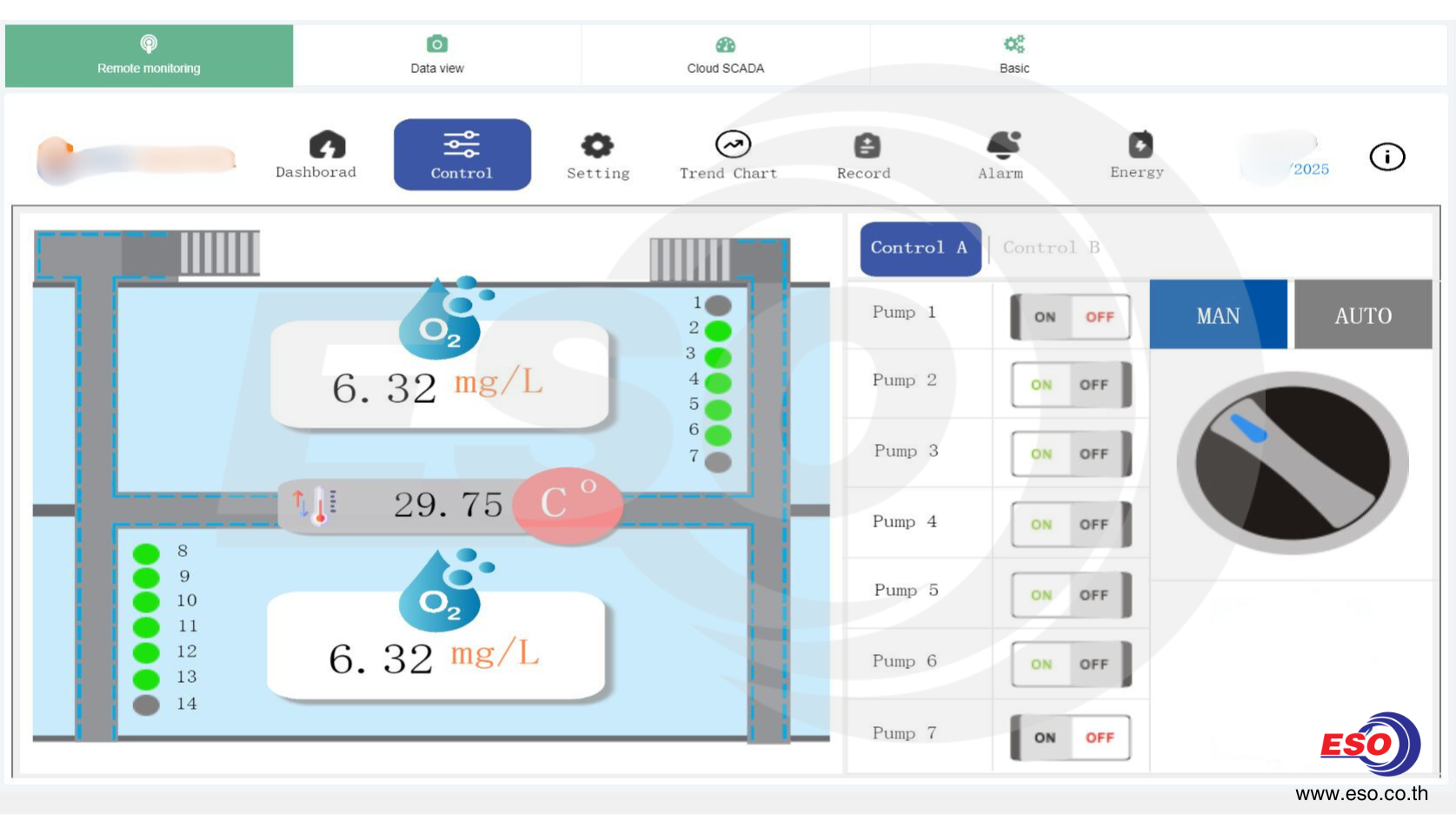Screen dimensions: 1456x834
Task: Switch the Pump 4 toggle
Action: 1071,525
